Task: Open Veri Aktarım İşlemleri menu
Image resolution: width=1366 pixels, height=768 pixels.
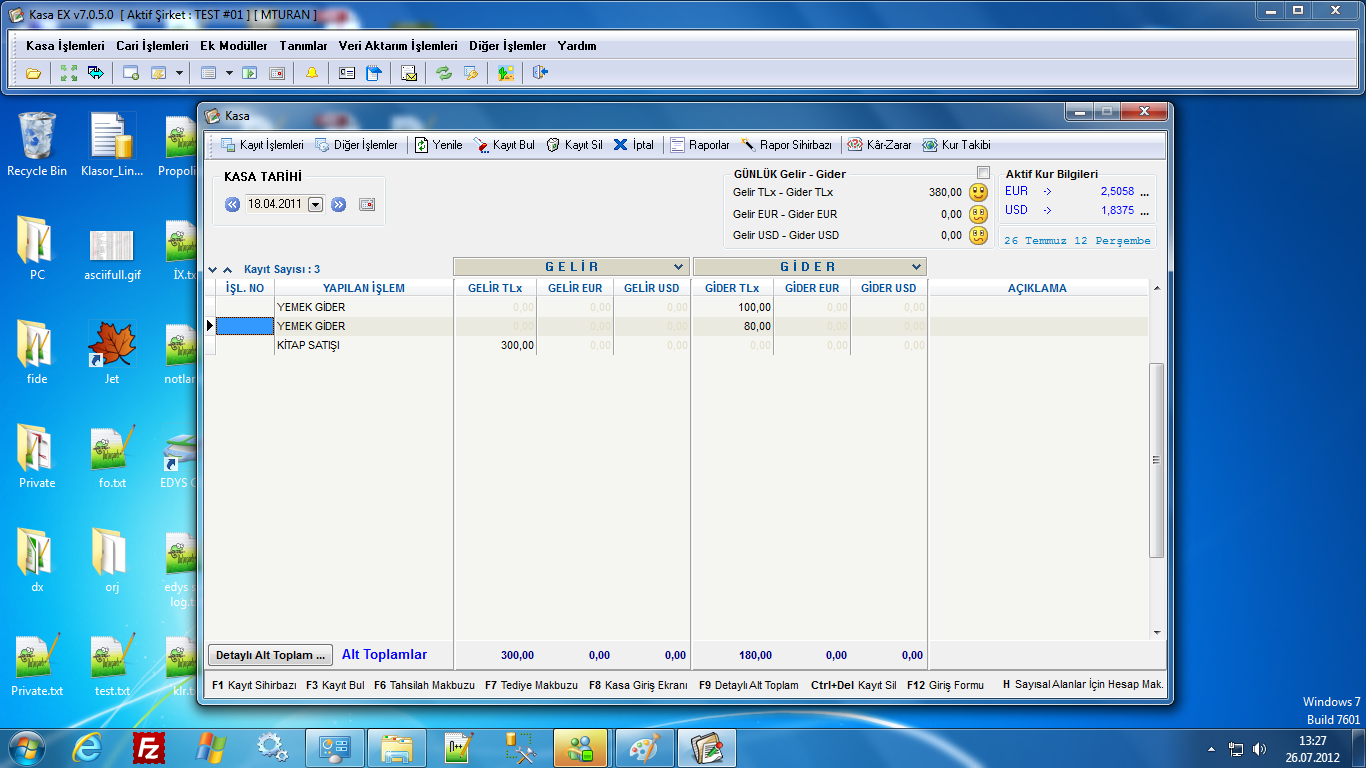Action: click(x=398, y=46)
